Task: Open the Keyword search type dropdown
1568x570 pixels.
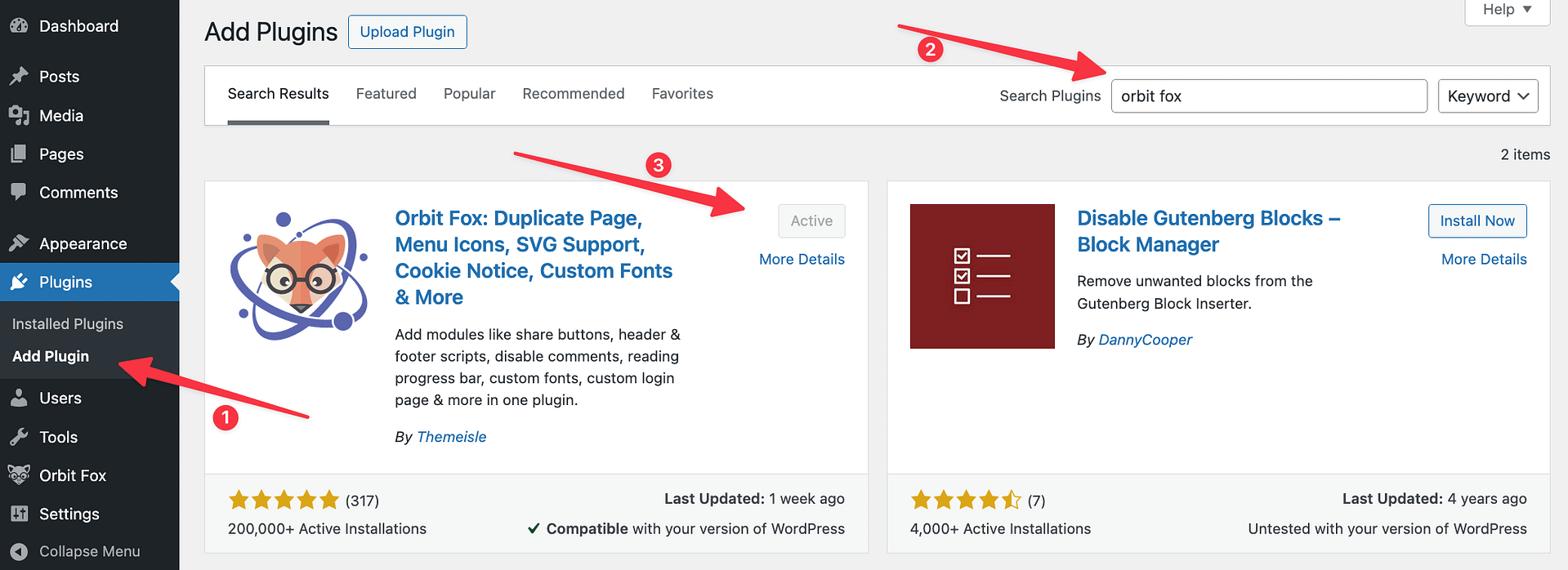Action: tap(1487, 96)
